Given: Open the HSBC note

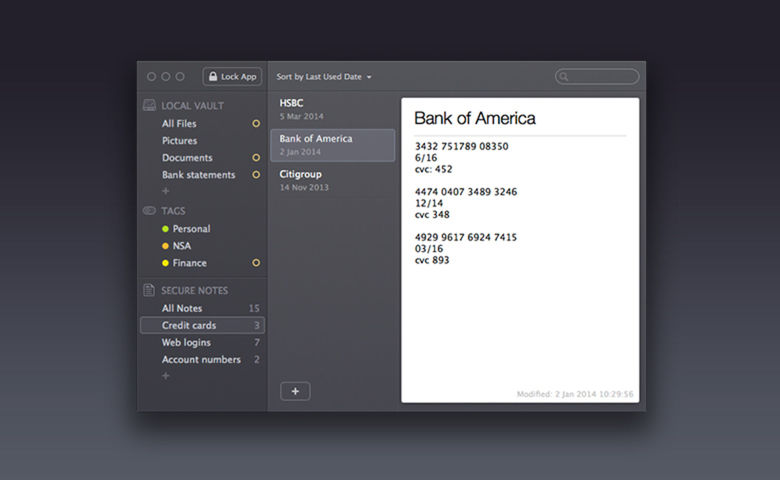Looking at the screenshot, I should (332, 109).
